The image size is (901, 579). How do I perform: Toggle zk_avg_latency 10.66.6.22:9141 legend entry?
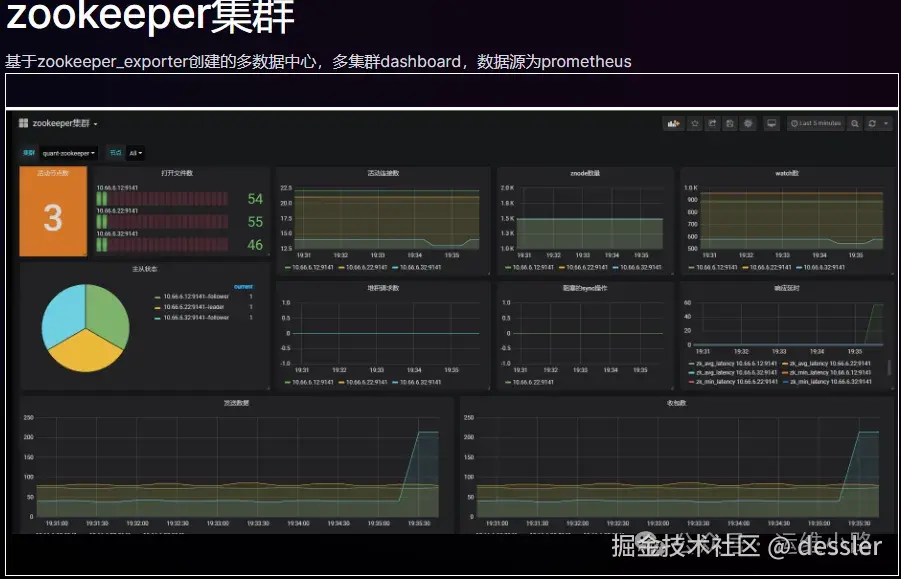(x=826, y=364)
